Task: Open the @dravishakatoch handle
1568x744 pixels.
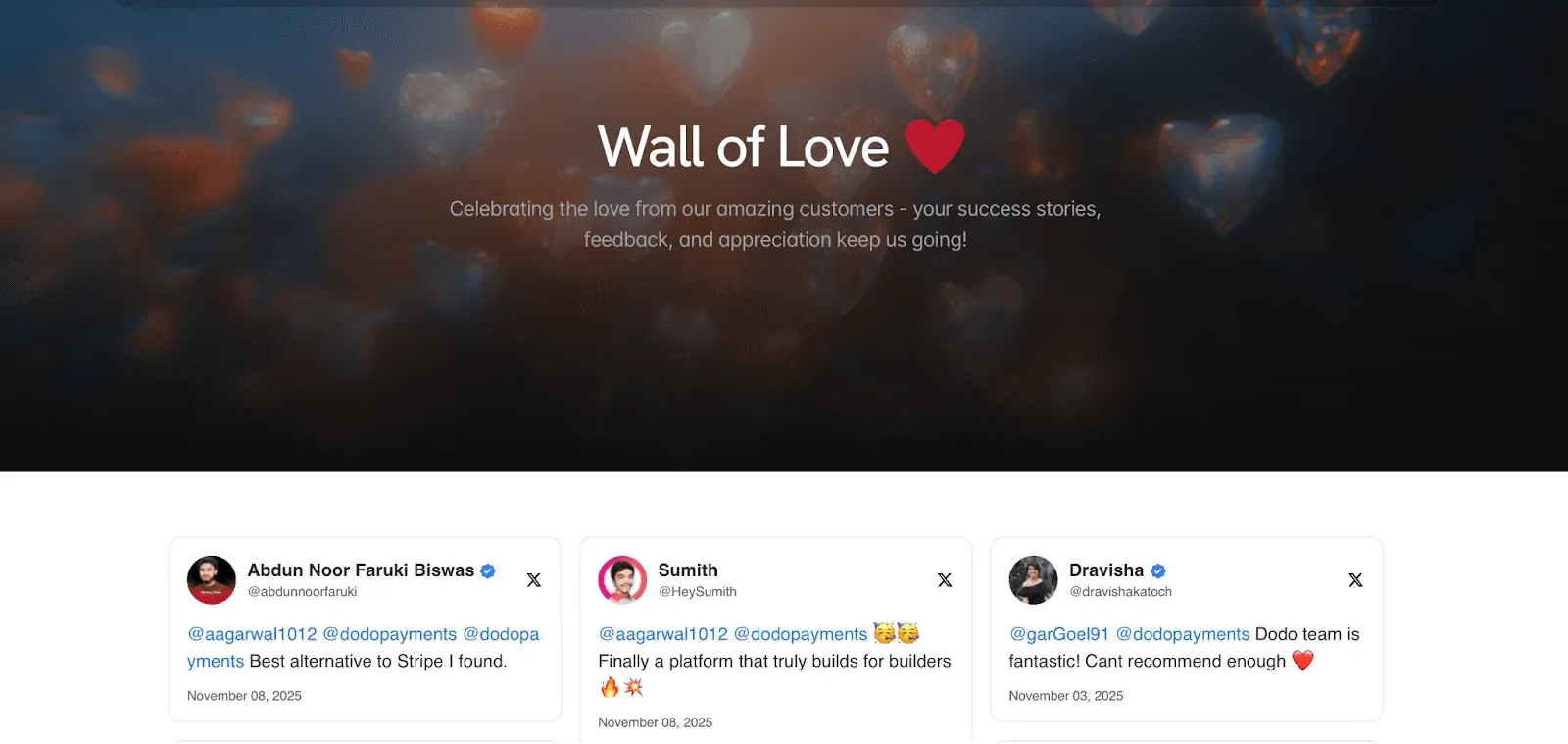Action: [x=1120, y=592]
